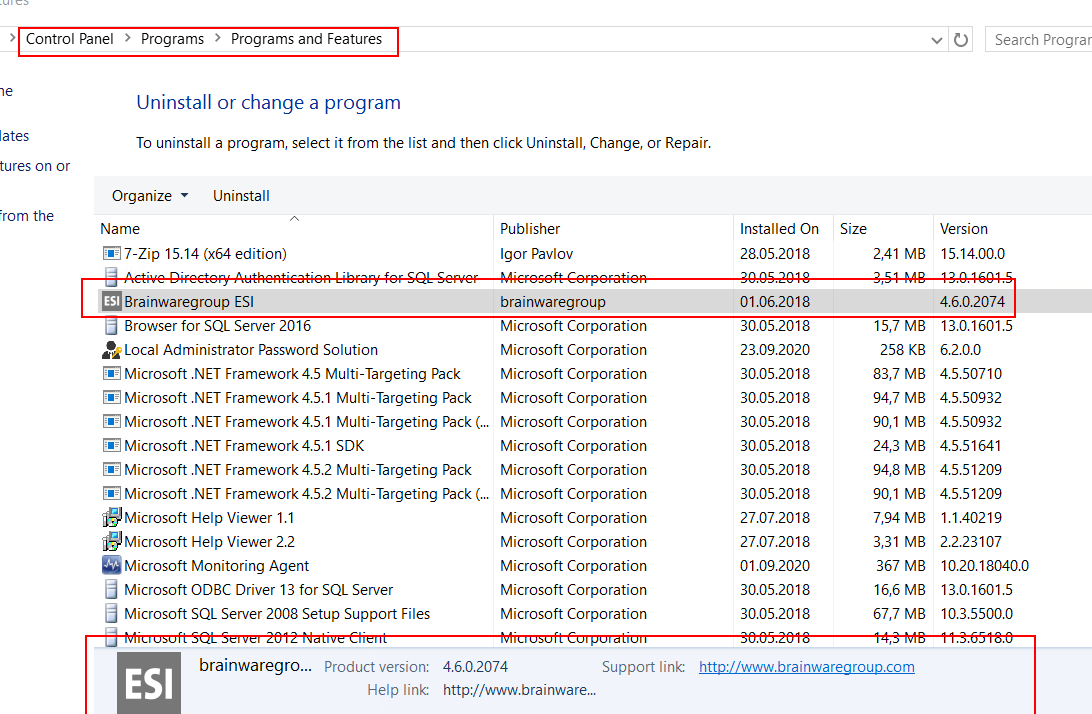Click Igor Pavlov publisher cell

536,254
